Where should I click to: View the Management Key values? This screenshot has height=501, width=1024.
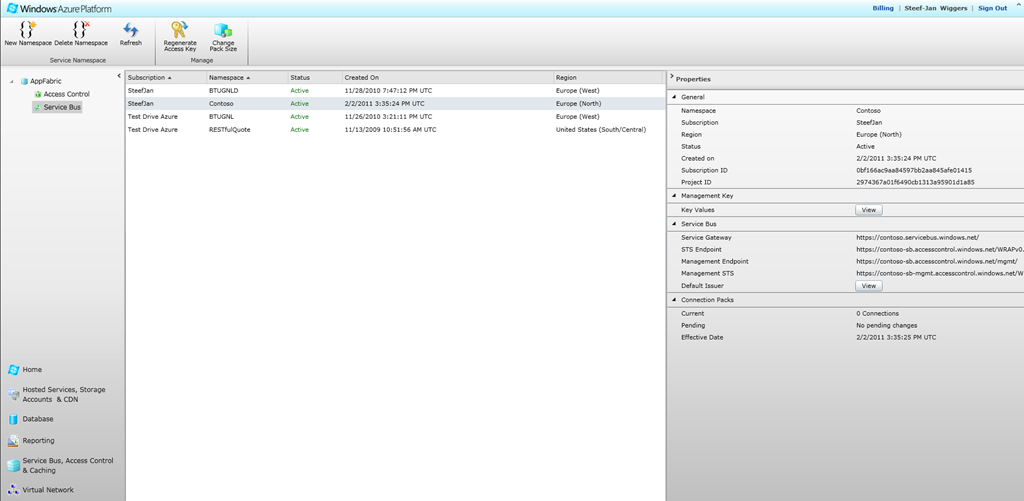(x=869, y=210)
